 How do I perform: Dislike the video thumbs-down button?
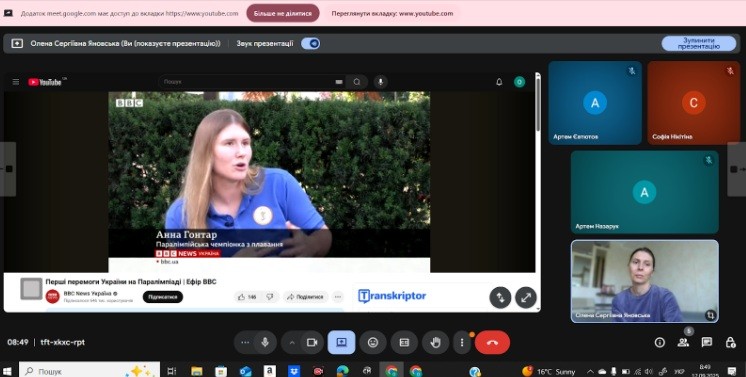pyautogui.click(x=270, y=297)
